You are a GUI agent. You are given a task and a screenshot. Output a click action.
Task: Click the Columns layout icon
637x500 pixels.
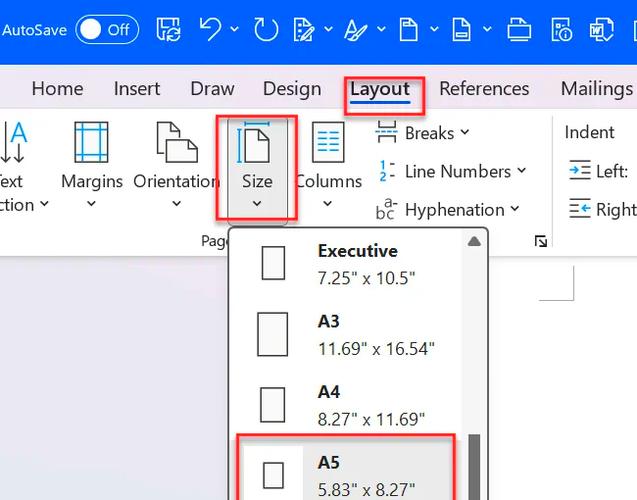[x=328, y=142]
